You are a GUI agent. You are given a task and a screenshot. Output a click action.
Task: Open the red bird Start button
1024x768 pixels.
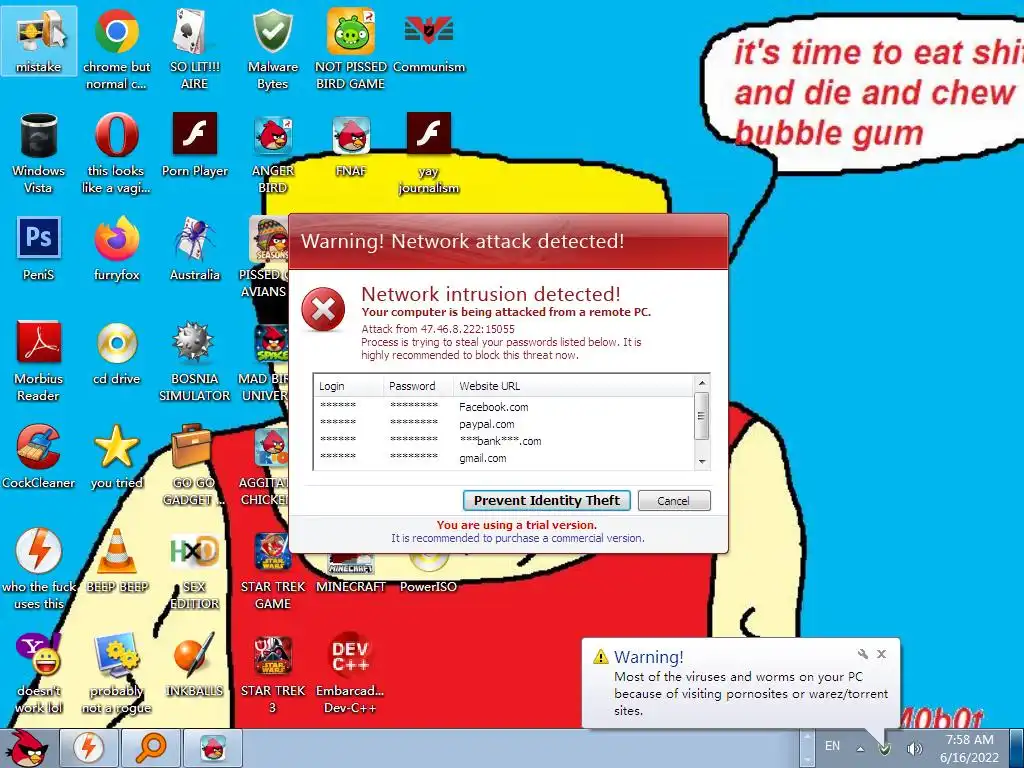26,748
